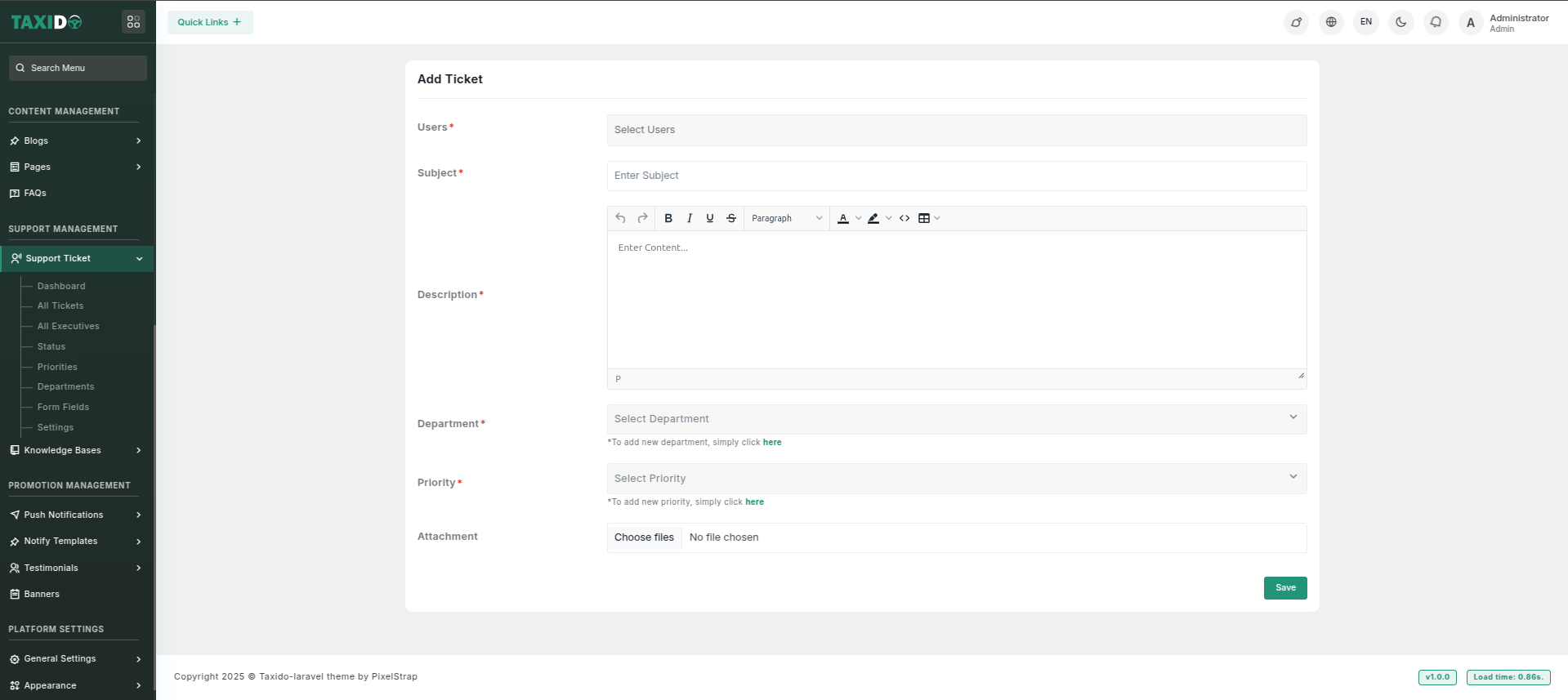The width and height of the screenshot is (1568, 700).
Task: Toggle italic formatting in description editor
Action: [690, 218]
